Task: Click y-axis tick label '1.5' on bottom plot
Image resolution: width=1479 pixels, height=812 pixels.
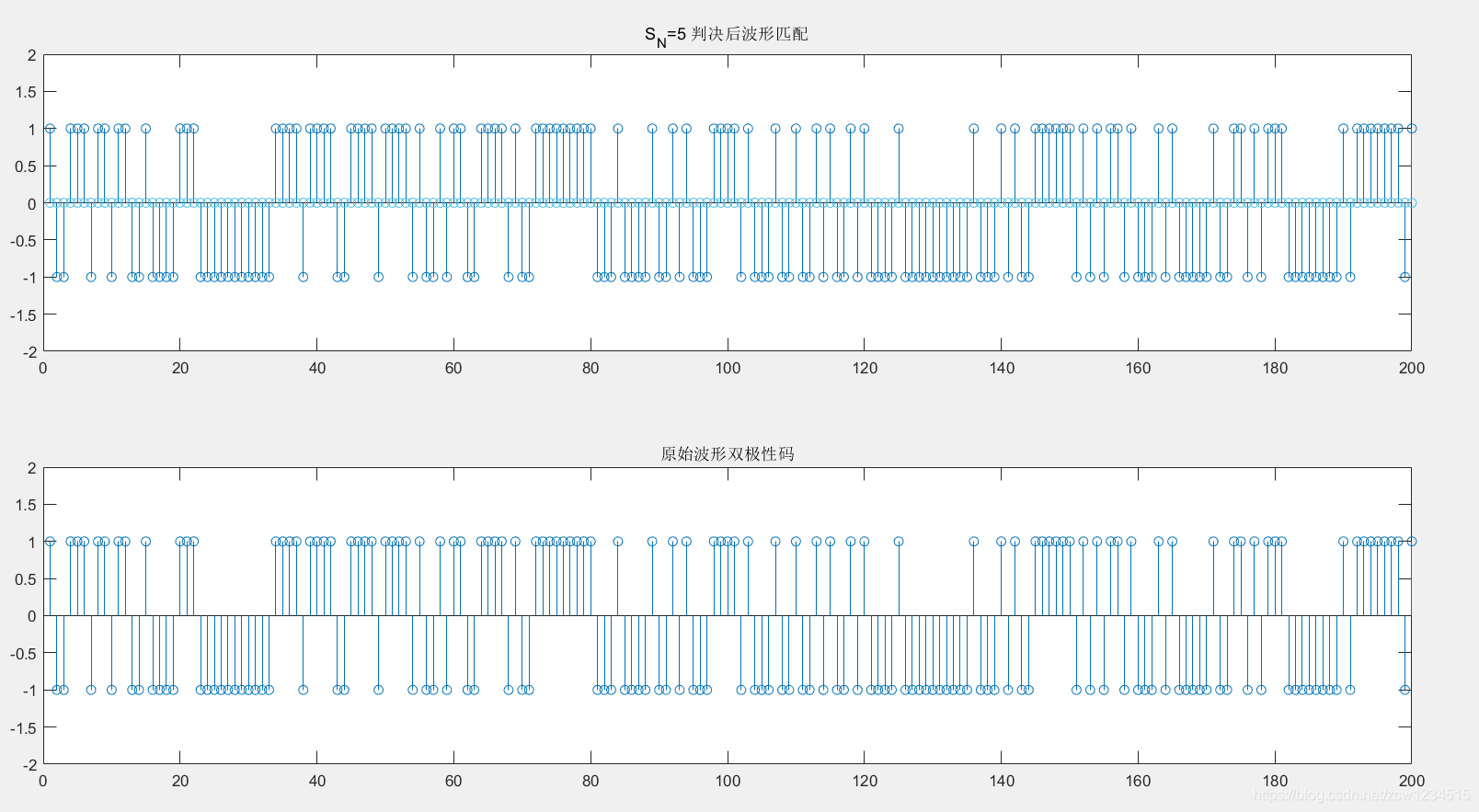Action: (26, 505)
